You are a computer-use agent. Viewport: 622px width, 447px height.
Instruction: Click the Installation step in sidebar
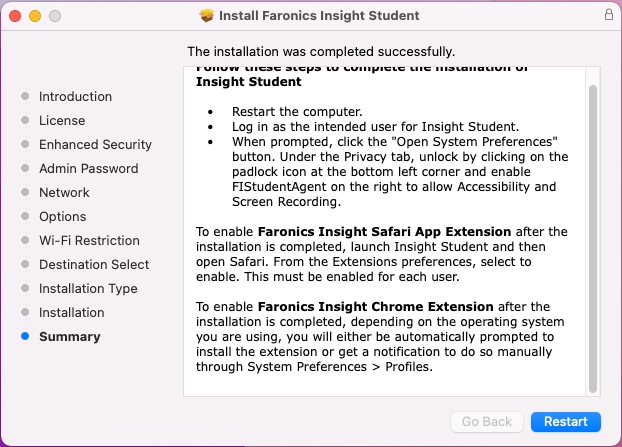point(71,313)
